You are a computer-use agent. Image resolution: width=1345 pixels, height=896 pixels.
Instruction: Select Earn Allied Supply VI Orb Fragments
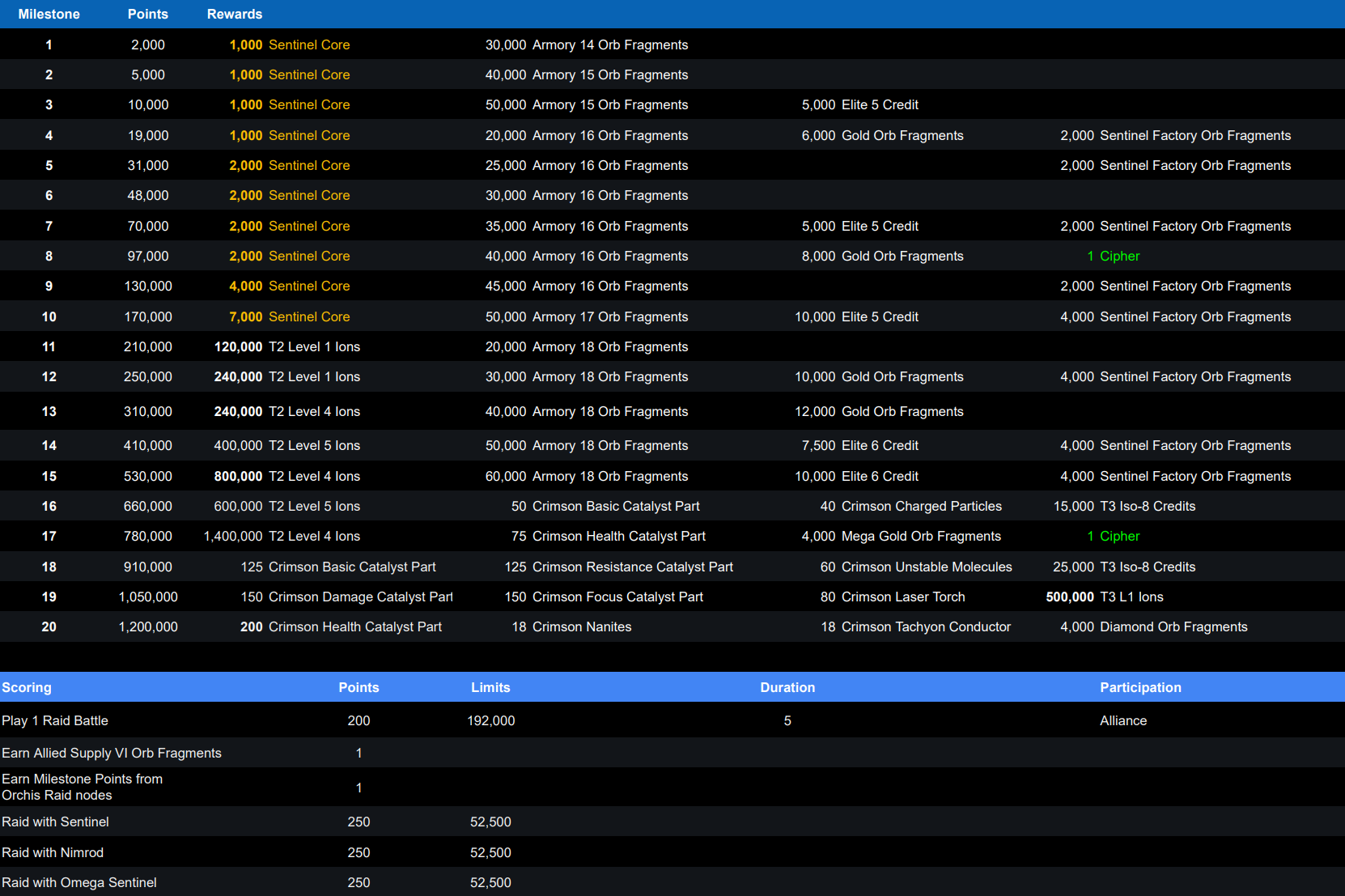pos(112,753)
